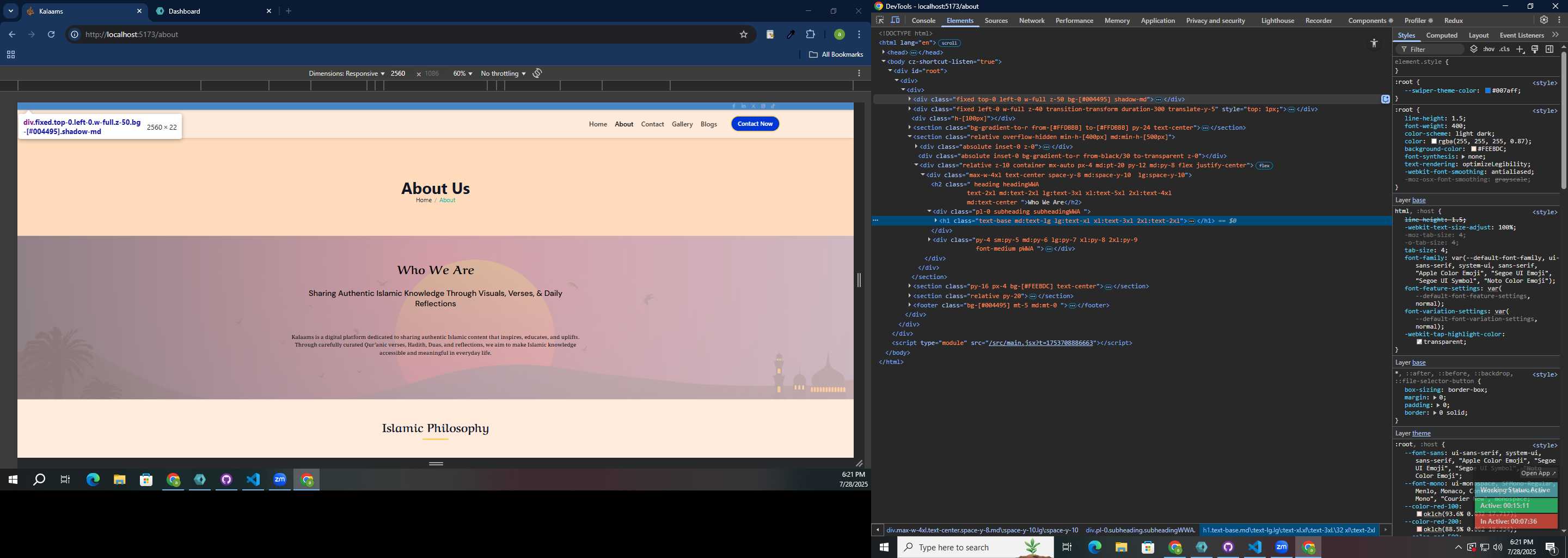Open Zoom from the bottom taskbar
Screen dimensions: 1568x558
[1282, 547]
